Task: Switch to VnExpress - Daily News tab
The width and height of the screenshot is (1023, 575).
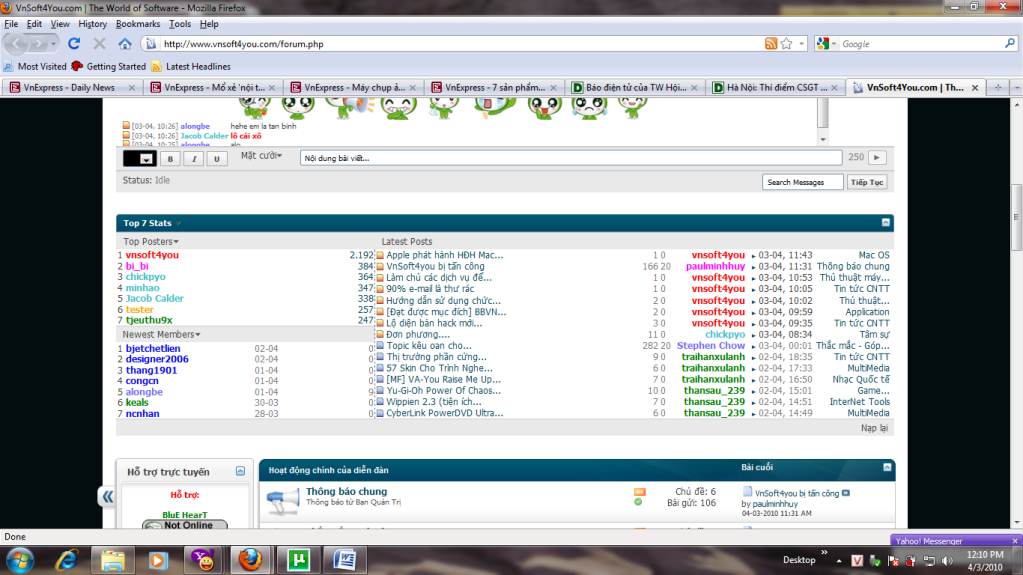Action: (x=69, y=87)
